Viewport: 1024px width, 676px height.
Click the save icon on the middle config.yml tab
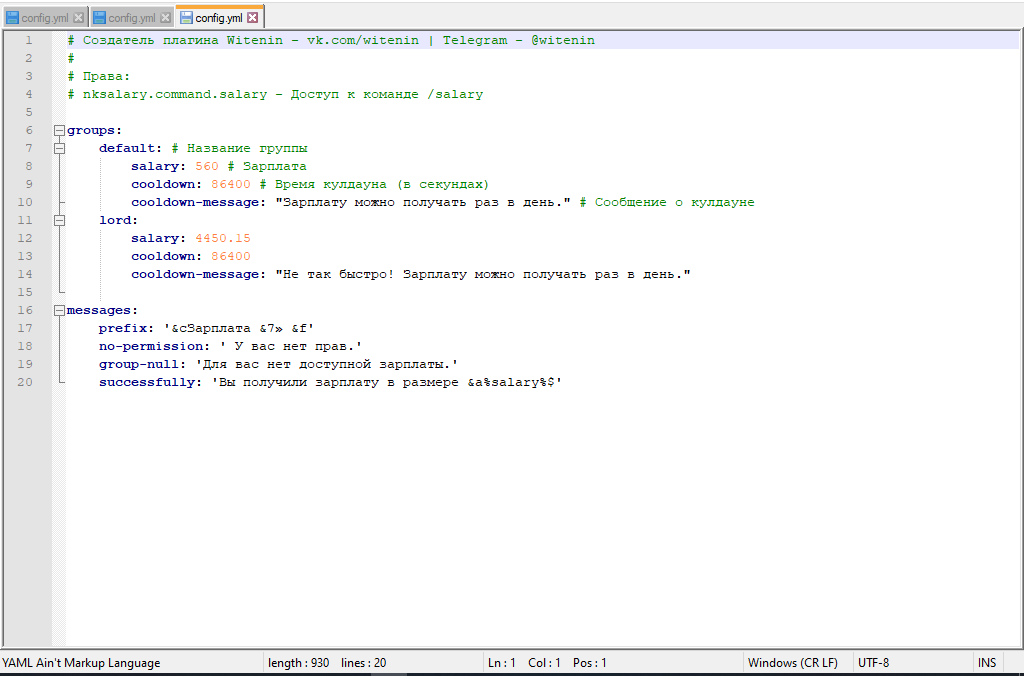click(x=100, y=18)
